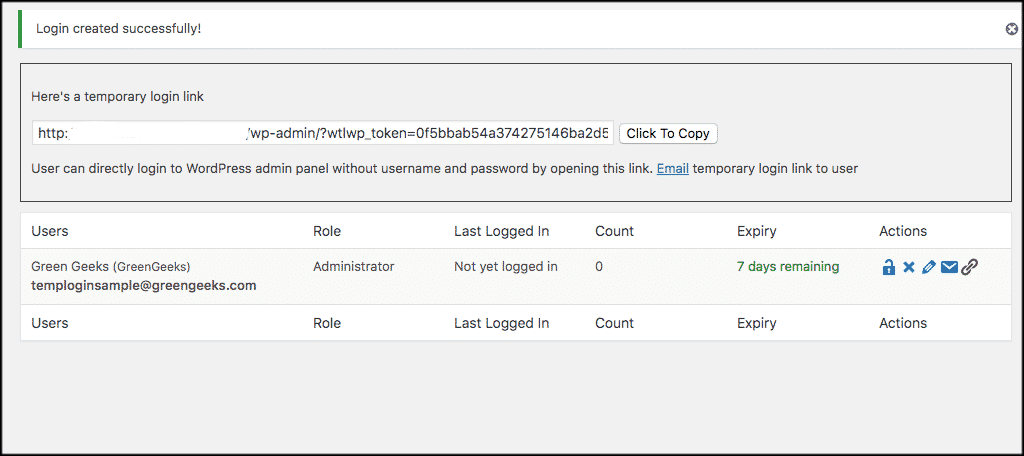This screenshot has width=1024, height=456.
Task: Open the Email link under the login URL
Action: click(x=672, y=169)
